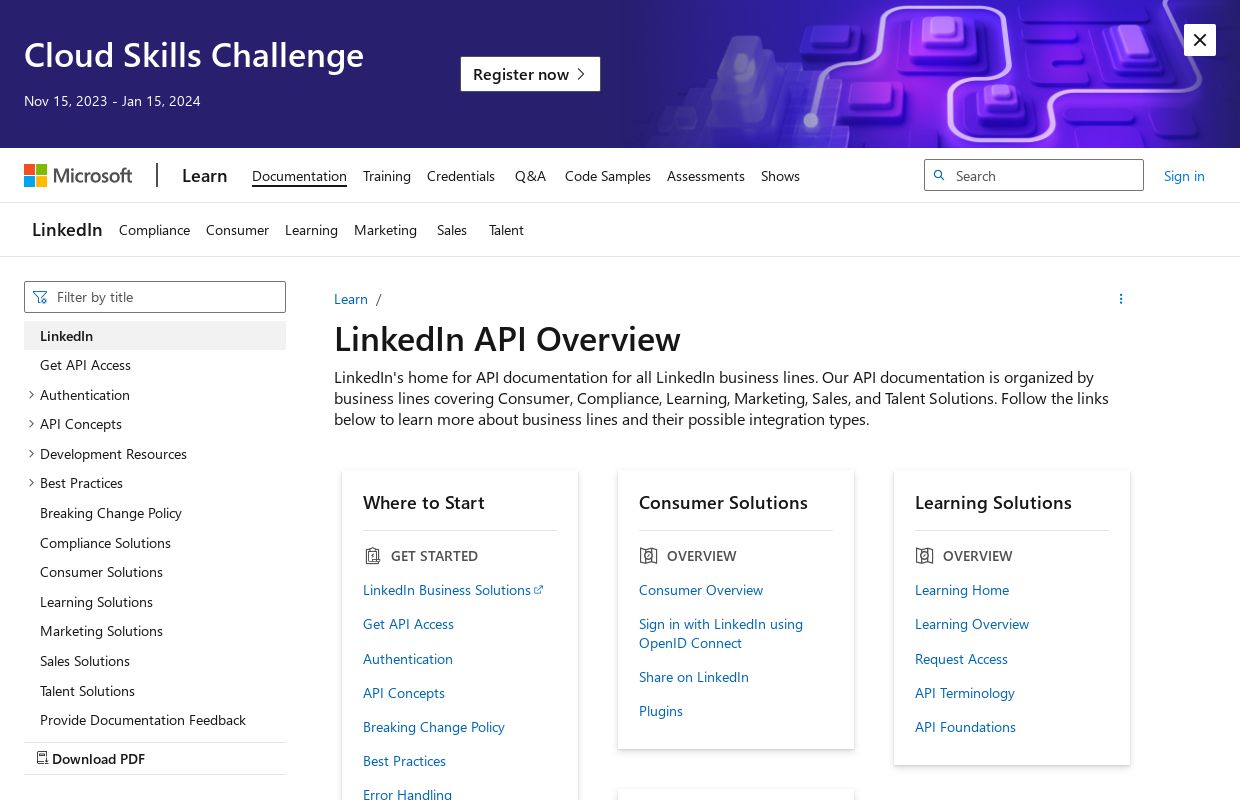This screenshot has height=800, width=1240.
Task: Click the Filter by title field
Action: pos(155,297)
